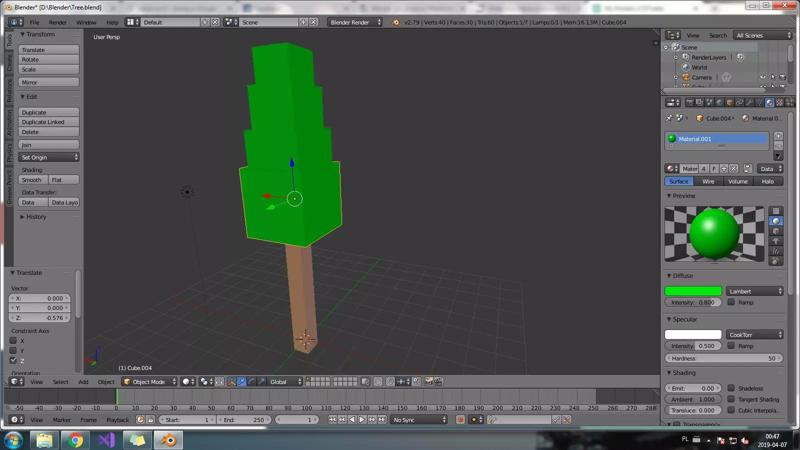Open the Render menu in top bar
This screenshot has width=800, height=450.
[58, 22]
